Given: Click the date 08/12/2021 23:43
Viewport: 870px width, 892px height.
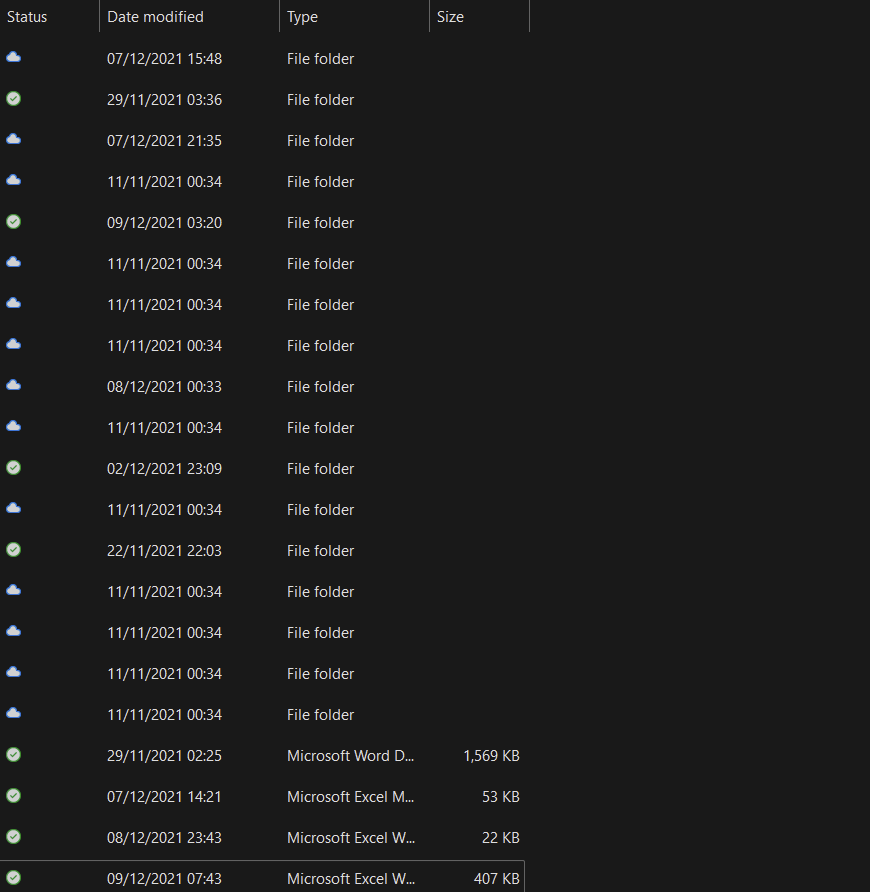Looking at the screenshot, I should (164, 837).
